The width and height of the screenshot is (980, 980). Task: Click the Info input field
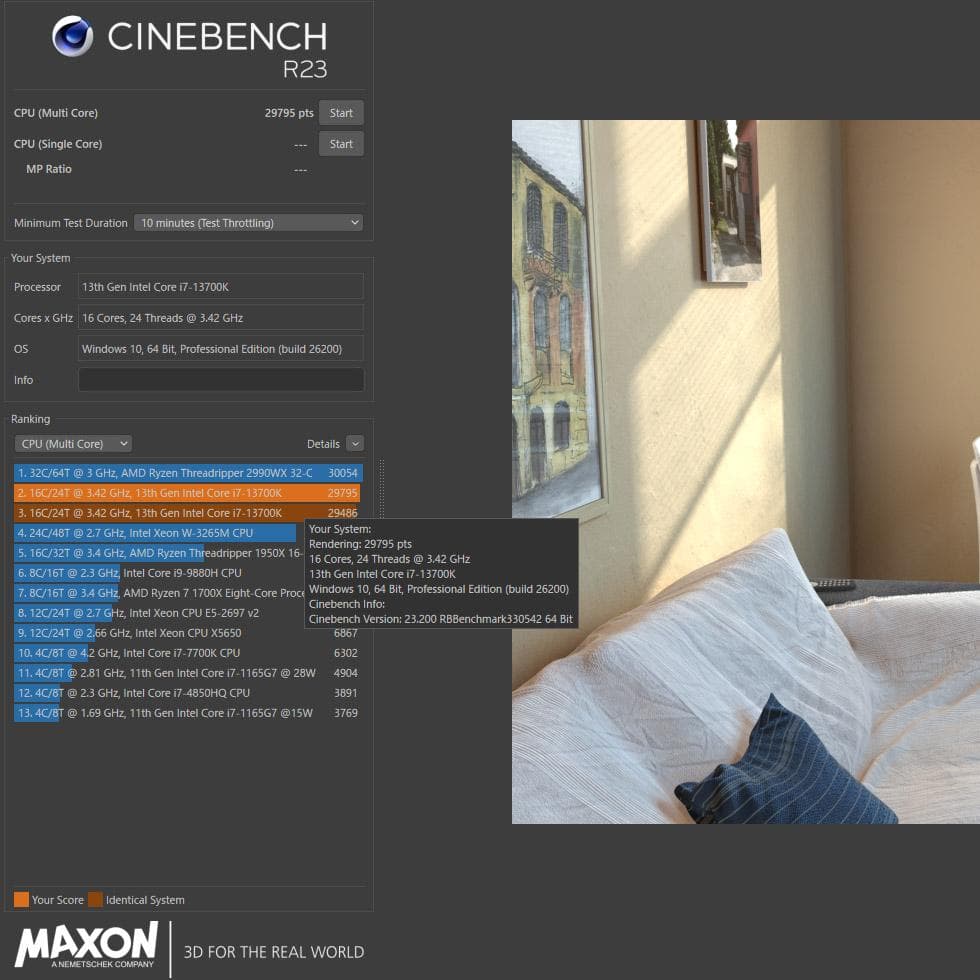point(221,379)
